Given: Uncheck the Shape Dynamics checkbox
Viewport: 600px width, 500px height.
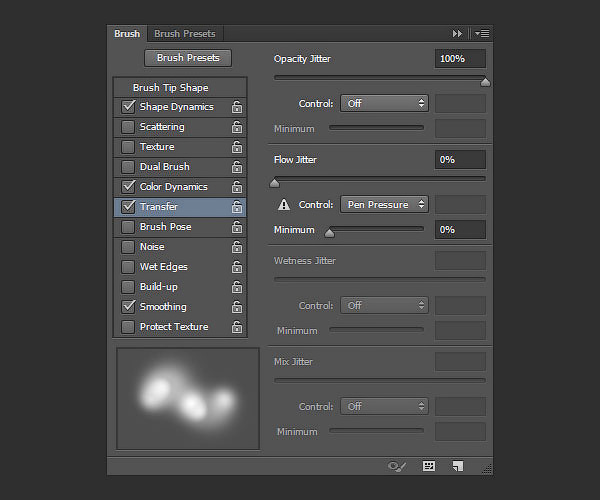Looking at the screenshot, I should (128, 107).
